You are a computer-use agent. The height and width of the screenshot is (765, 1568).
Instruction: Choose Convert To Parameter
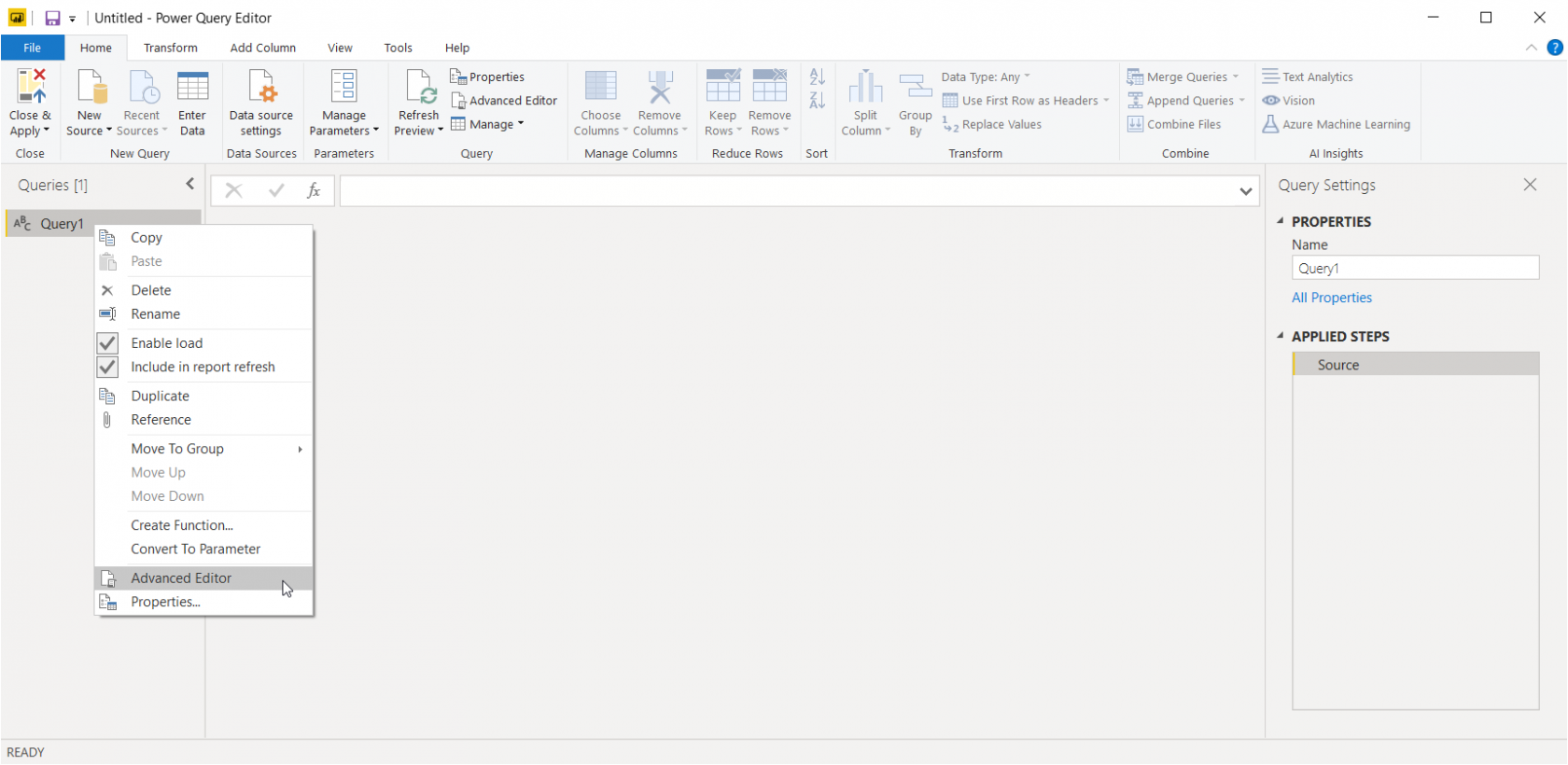[x=203, y=549]
